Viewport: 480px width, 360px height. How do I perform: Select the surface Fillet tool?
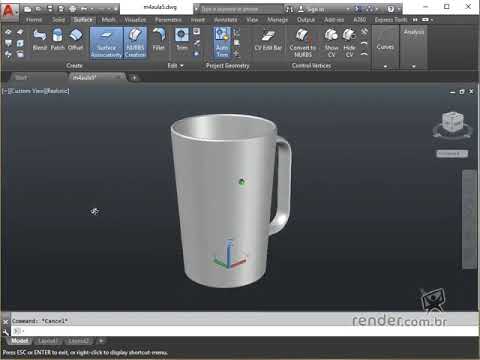point(159,40)
